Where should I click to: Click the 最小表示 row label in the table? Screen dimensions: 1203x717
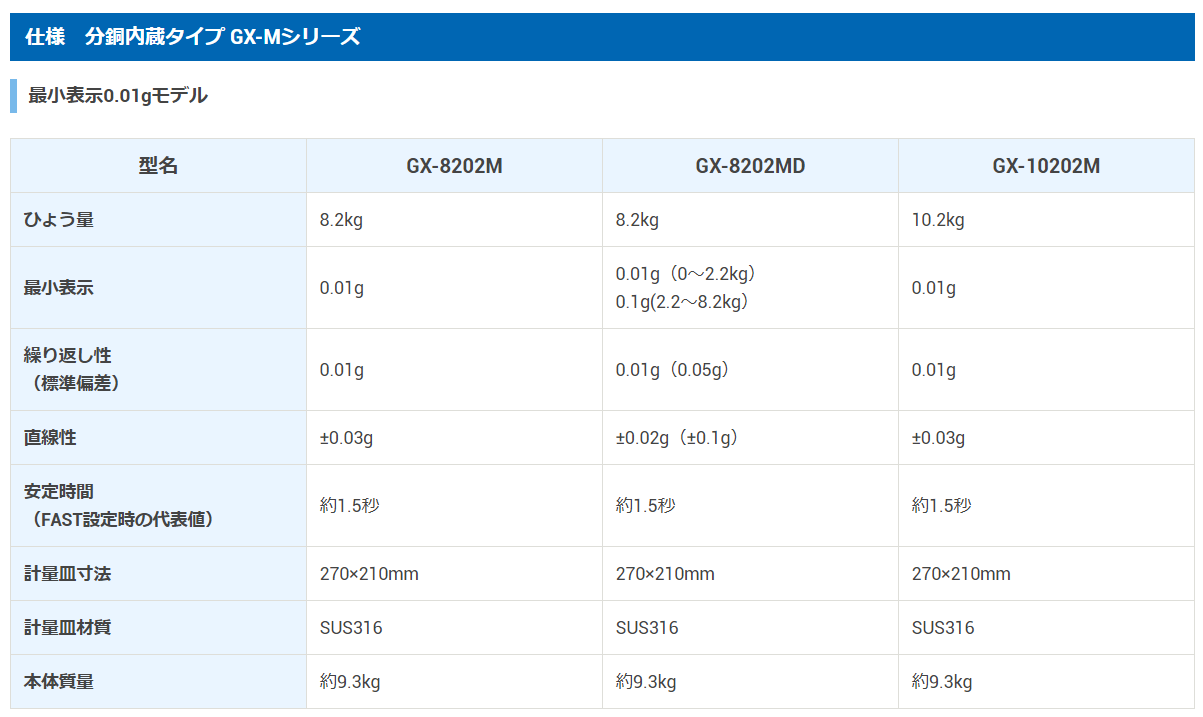59,288
